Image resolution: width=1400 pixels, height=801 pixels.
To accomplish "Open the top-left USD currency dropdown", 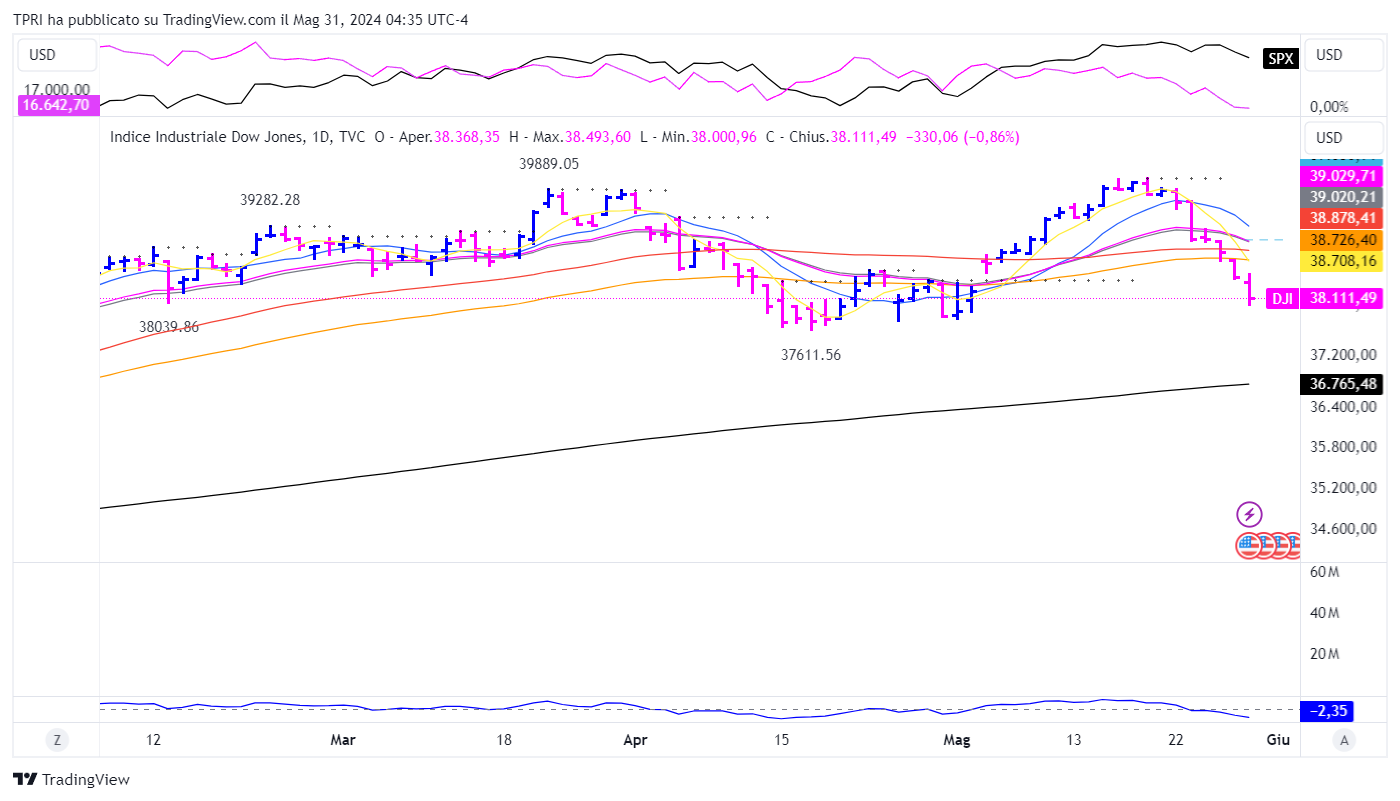I will point(56,55).
